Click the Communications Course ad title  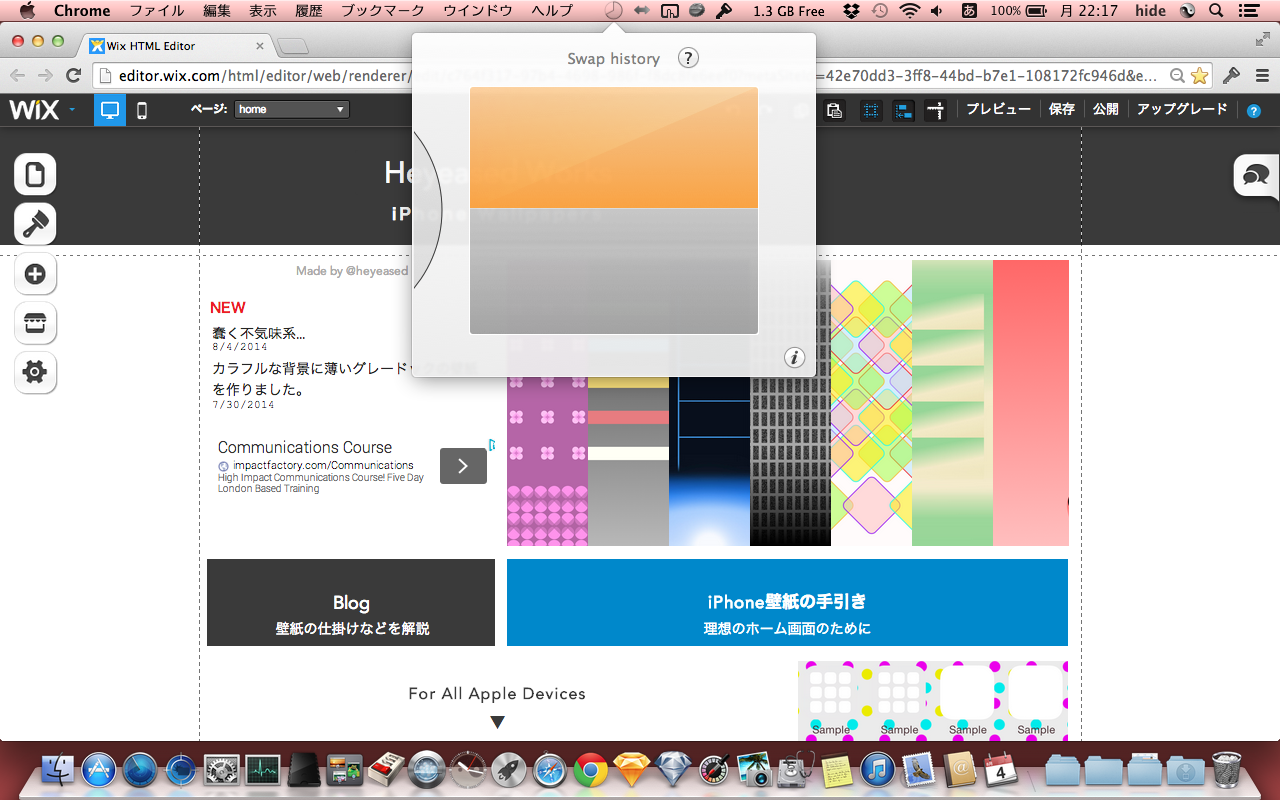tap(305, 447)
